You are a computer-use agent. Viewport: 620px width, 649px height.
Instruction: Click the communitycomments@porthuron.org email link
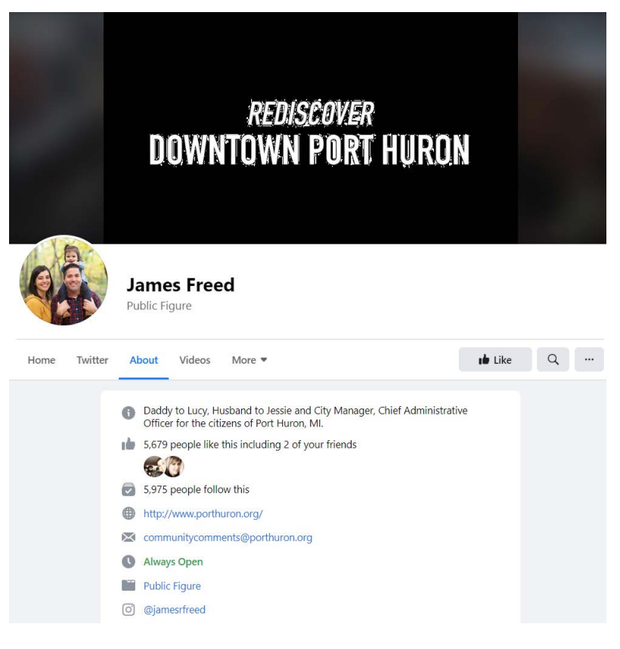(x=228, y=537)
